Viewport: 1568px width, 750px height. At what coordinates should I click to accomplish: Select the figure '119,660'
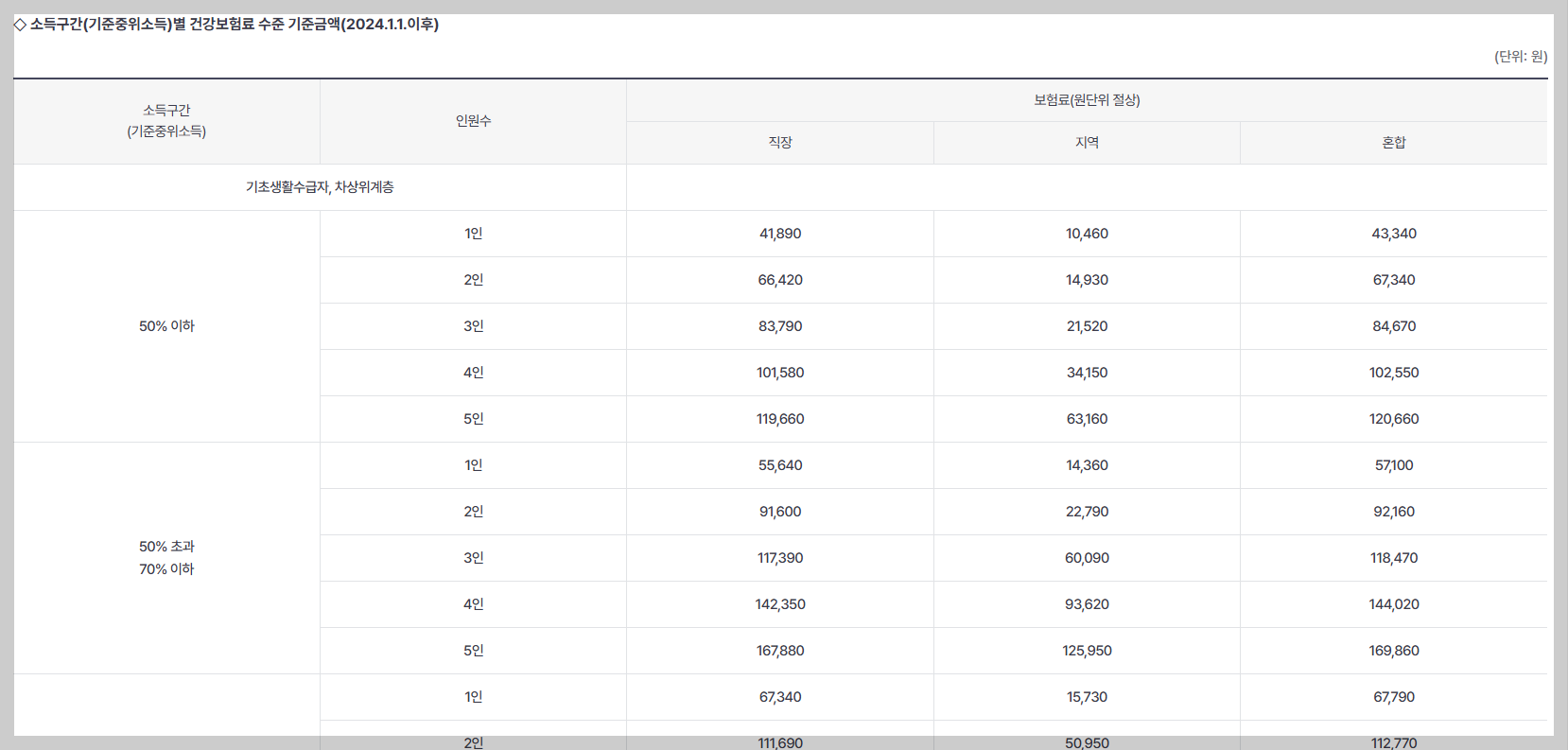click(780, 419)
